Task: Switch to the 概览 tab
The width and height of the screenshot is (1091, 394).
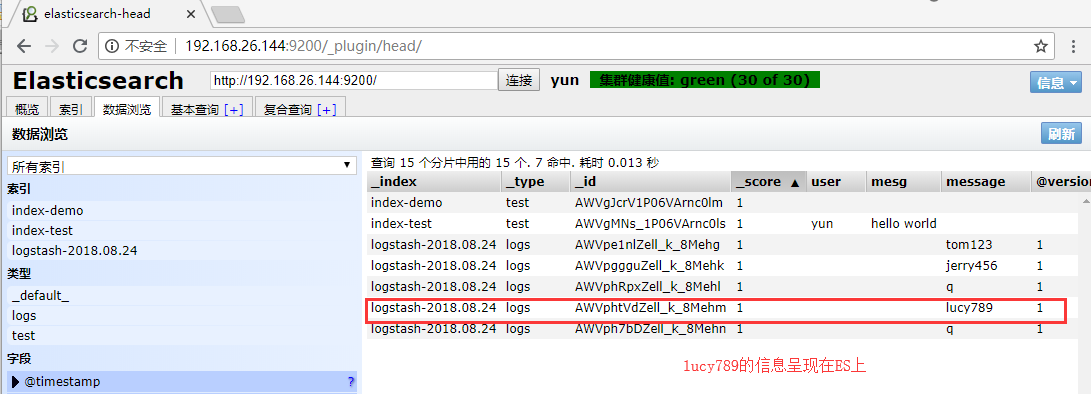Action: point(27,109)
